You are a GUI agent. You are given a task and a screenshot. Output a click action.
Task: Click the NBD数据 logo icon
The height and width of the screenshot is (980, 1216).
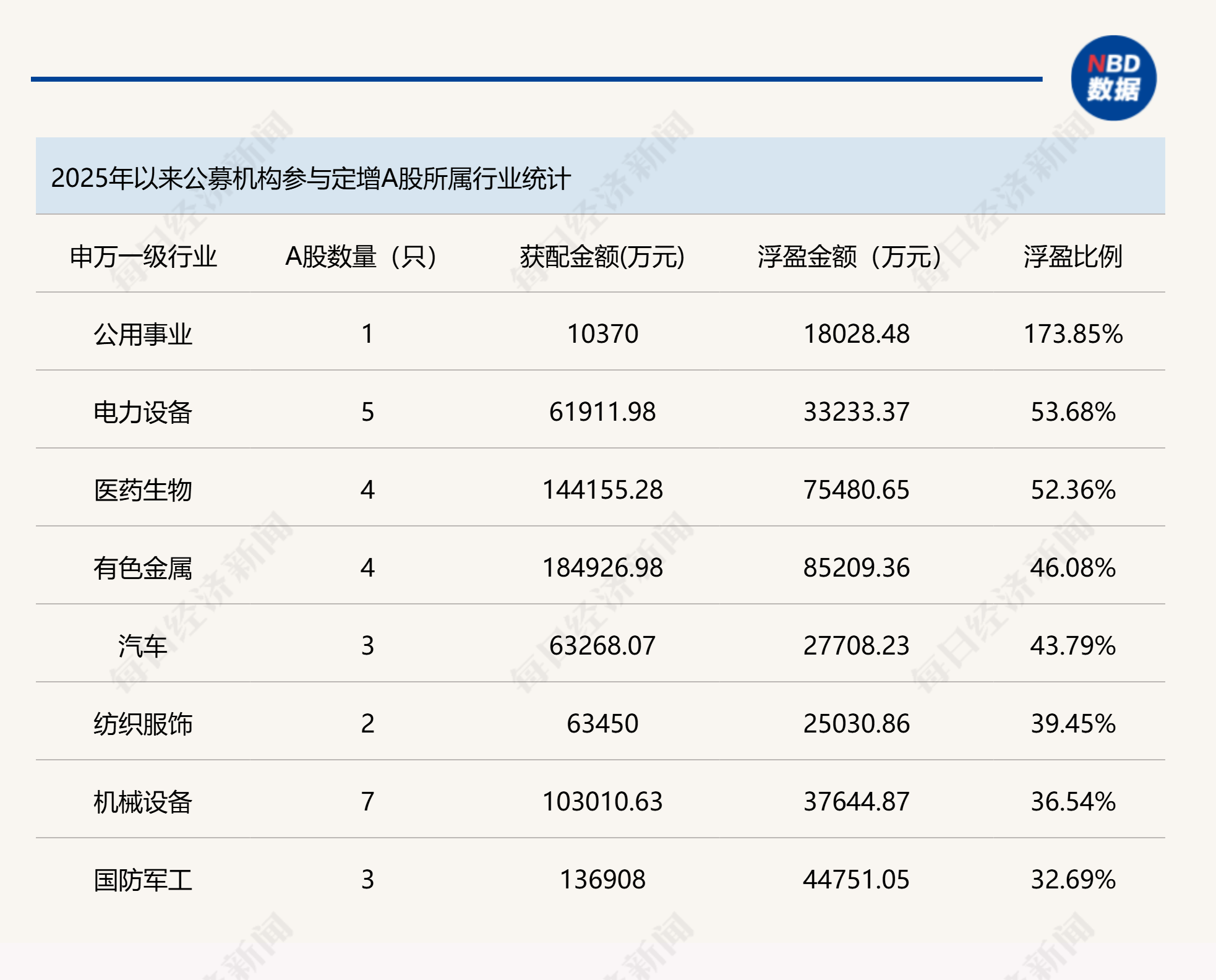[x=1113, y=78]
